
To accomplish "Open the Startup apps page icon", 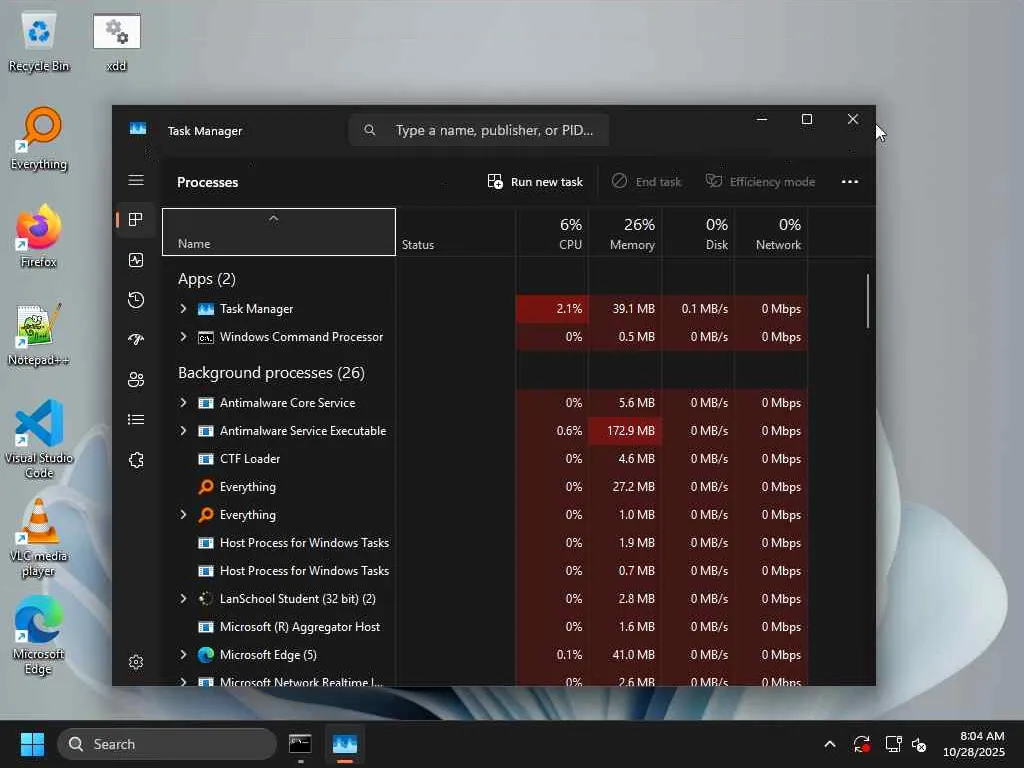I will click(136, 339).
